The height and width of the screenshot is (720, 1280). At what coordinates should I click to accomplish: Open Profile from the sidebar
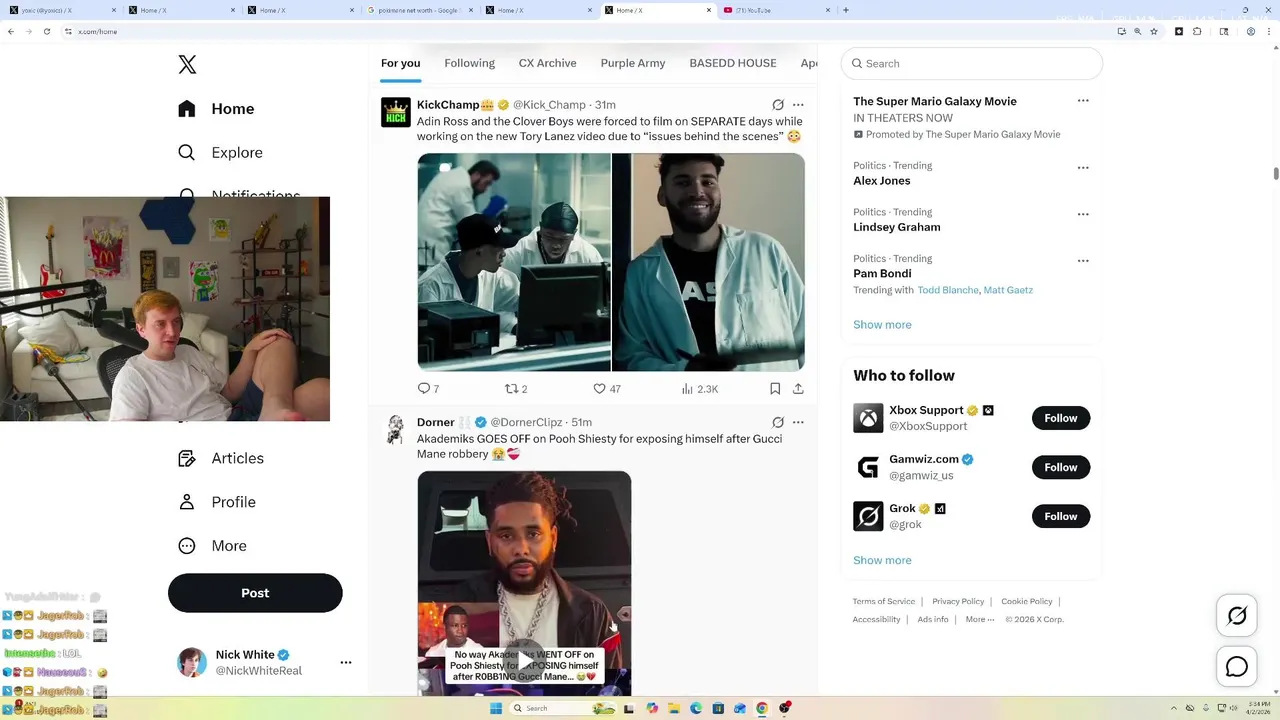(216, 502)
